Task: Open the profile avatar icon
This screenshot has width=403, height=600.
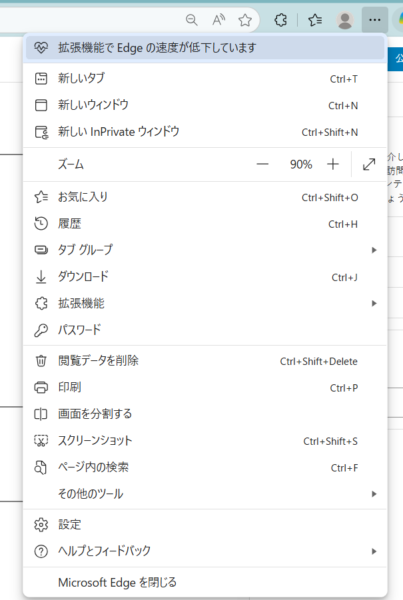Action: 345,20
